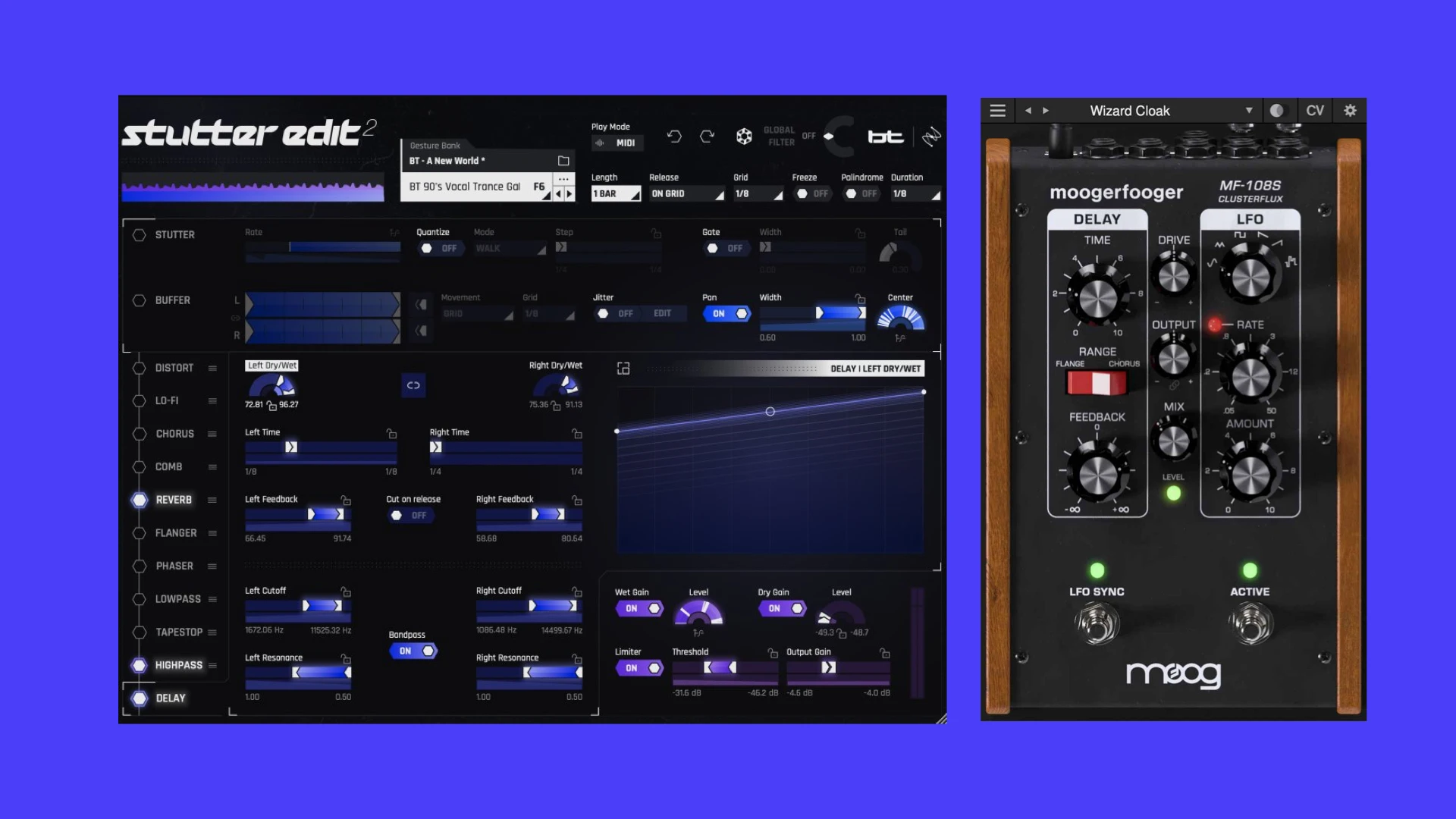This screenshot has height=819, width=1456.
Task: Toggle the Limiter ON switch
Action: 639,668
